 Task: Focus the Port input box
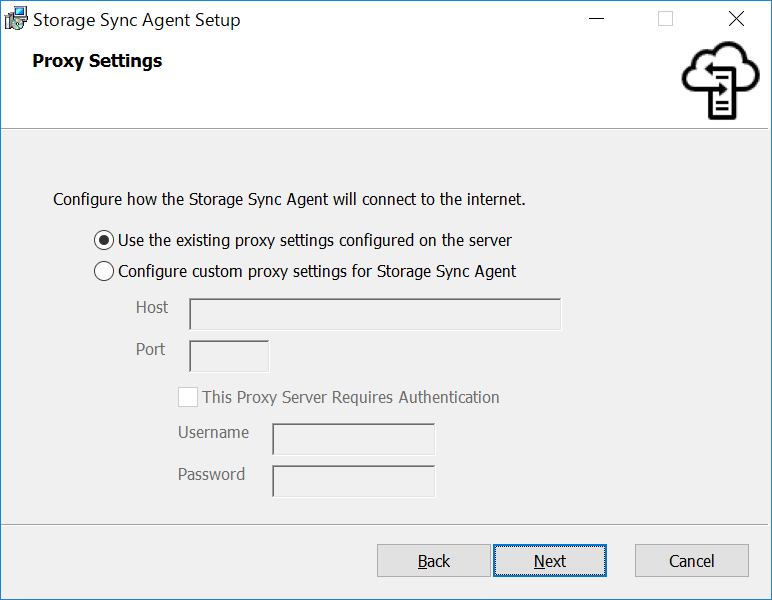[x=229, y=356]
